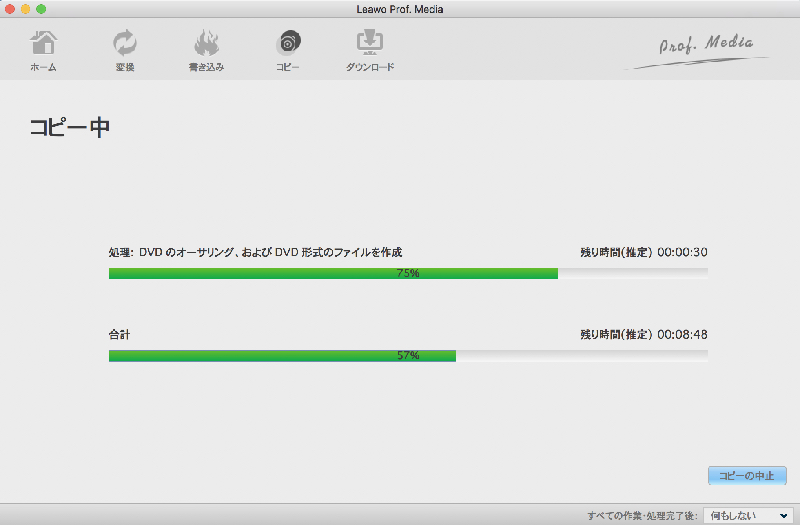The height and width of the screenshot is (525, 800).
Task: Maximize the window with the green button
Action: pyautogui.click(x=41, y=9)
